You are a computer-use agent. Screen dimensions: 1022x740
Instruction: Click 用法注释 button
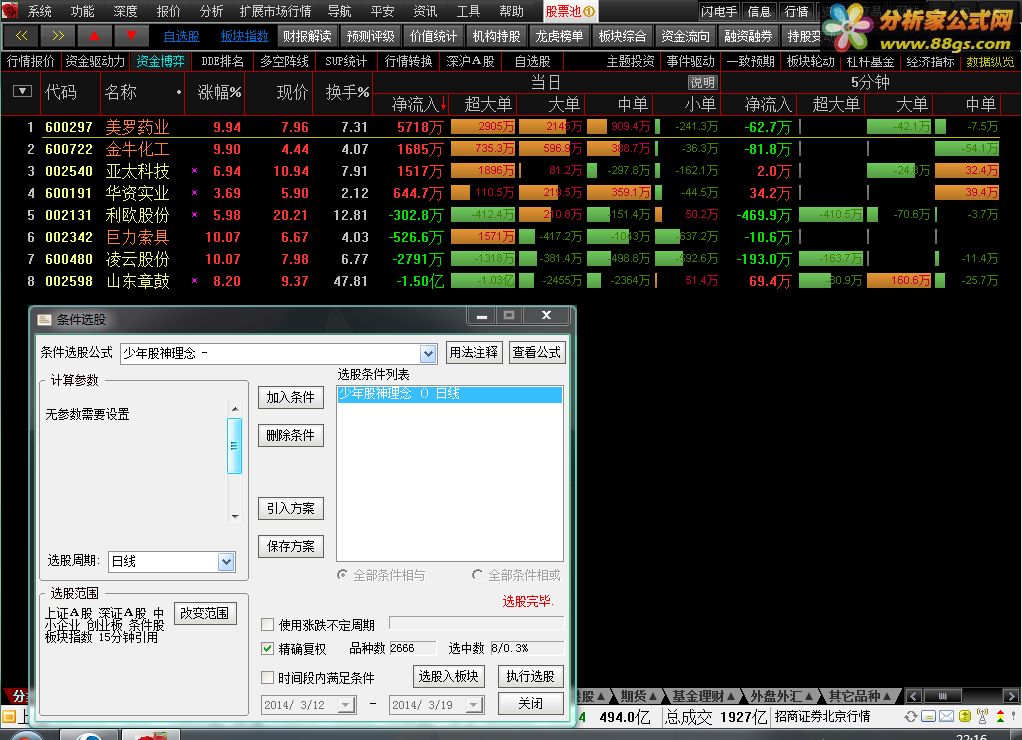click(x=474, y=353)
